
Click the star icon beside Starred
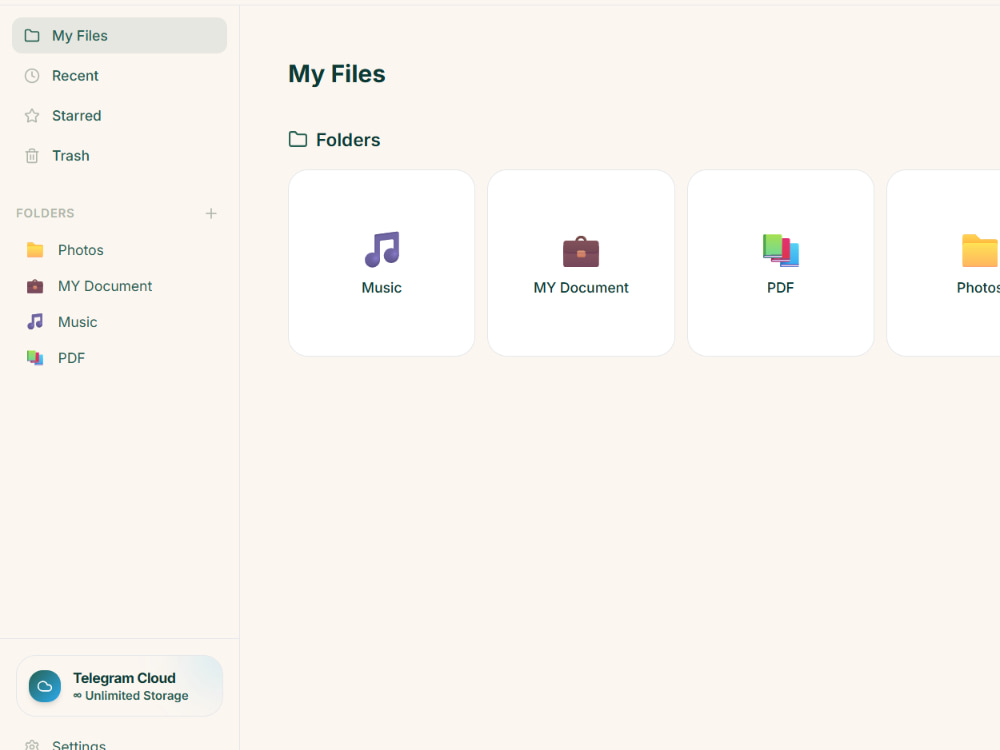(32, 115)
